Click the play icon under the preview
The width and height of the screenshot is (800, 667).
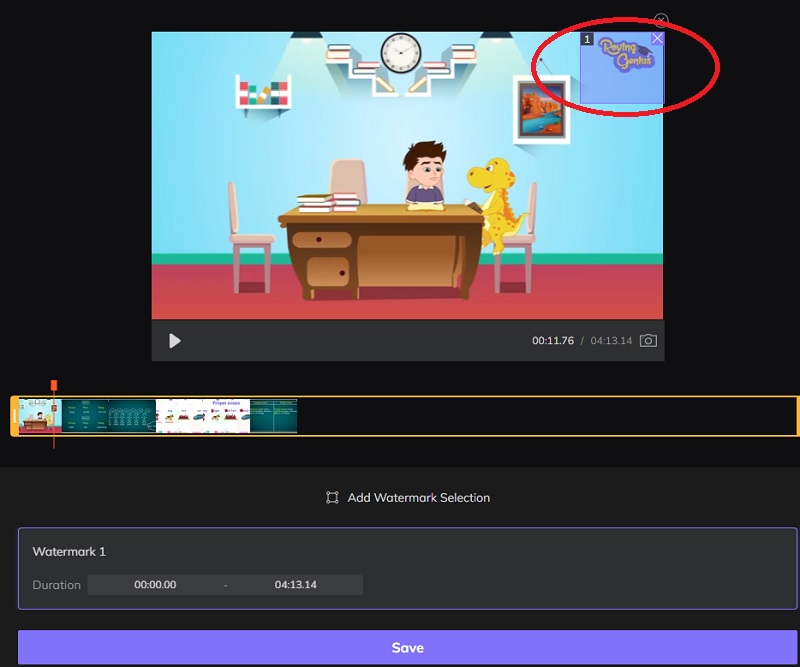click(x=173, y=340)
